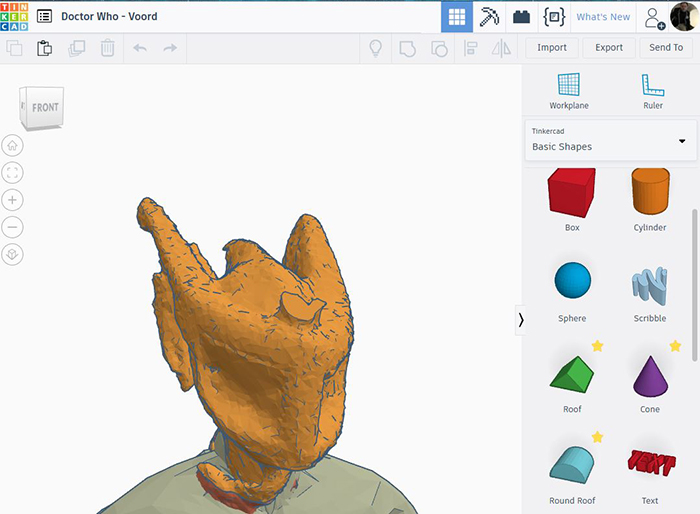The image size is (700, 514).
Task: Click the Align tool icon
Action: click(470, 48)
